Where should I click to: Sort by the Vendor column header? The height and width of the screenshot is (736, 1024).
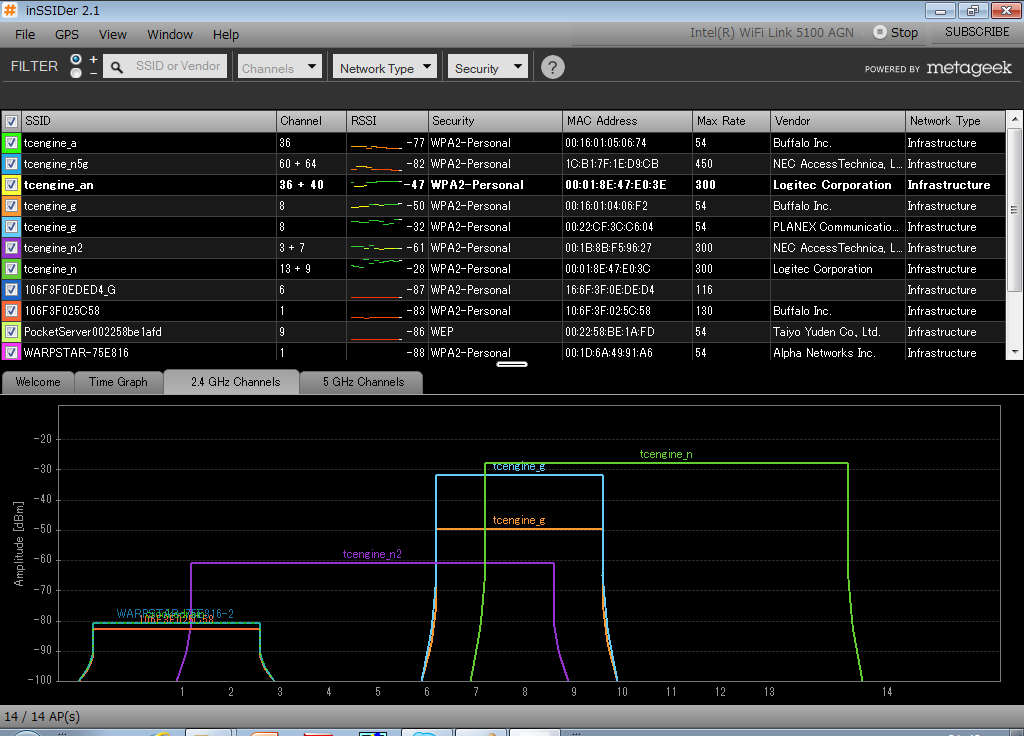point(838,121)
